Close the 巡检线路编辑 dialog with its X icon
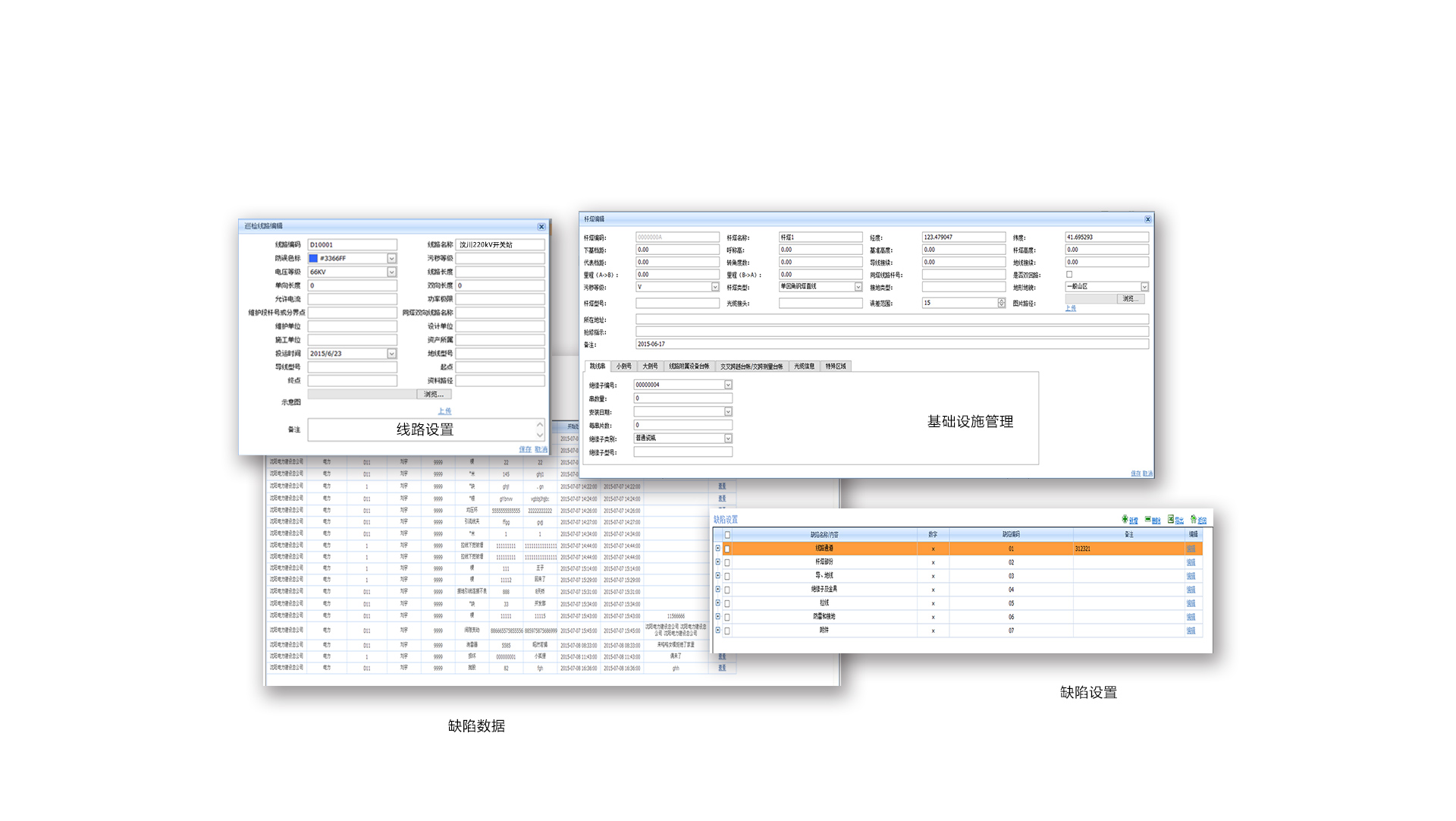This screenshot has width=1456, height=821. (x=541, y=227)
